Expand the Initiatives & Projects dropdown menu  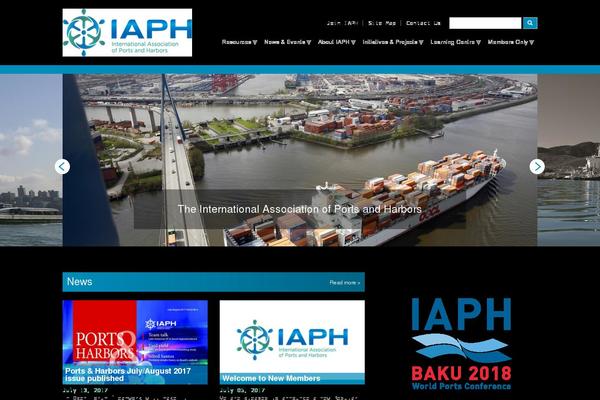coord(393,42)
